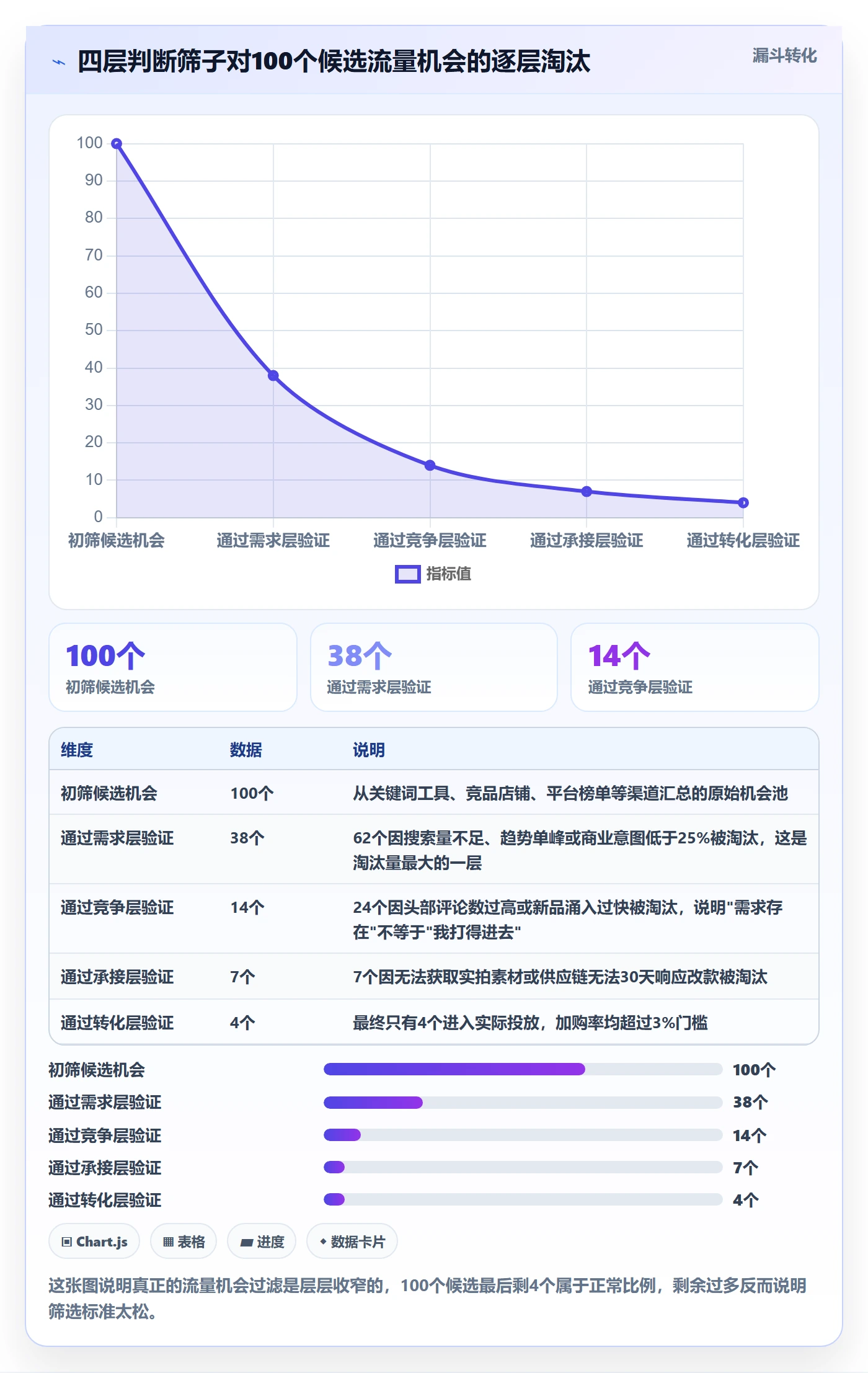
Task: Select the 100个 初筛候选机会 data card
Action: (173, 667)
